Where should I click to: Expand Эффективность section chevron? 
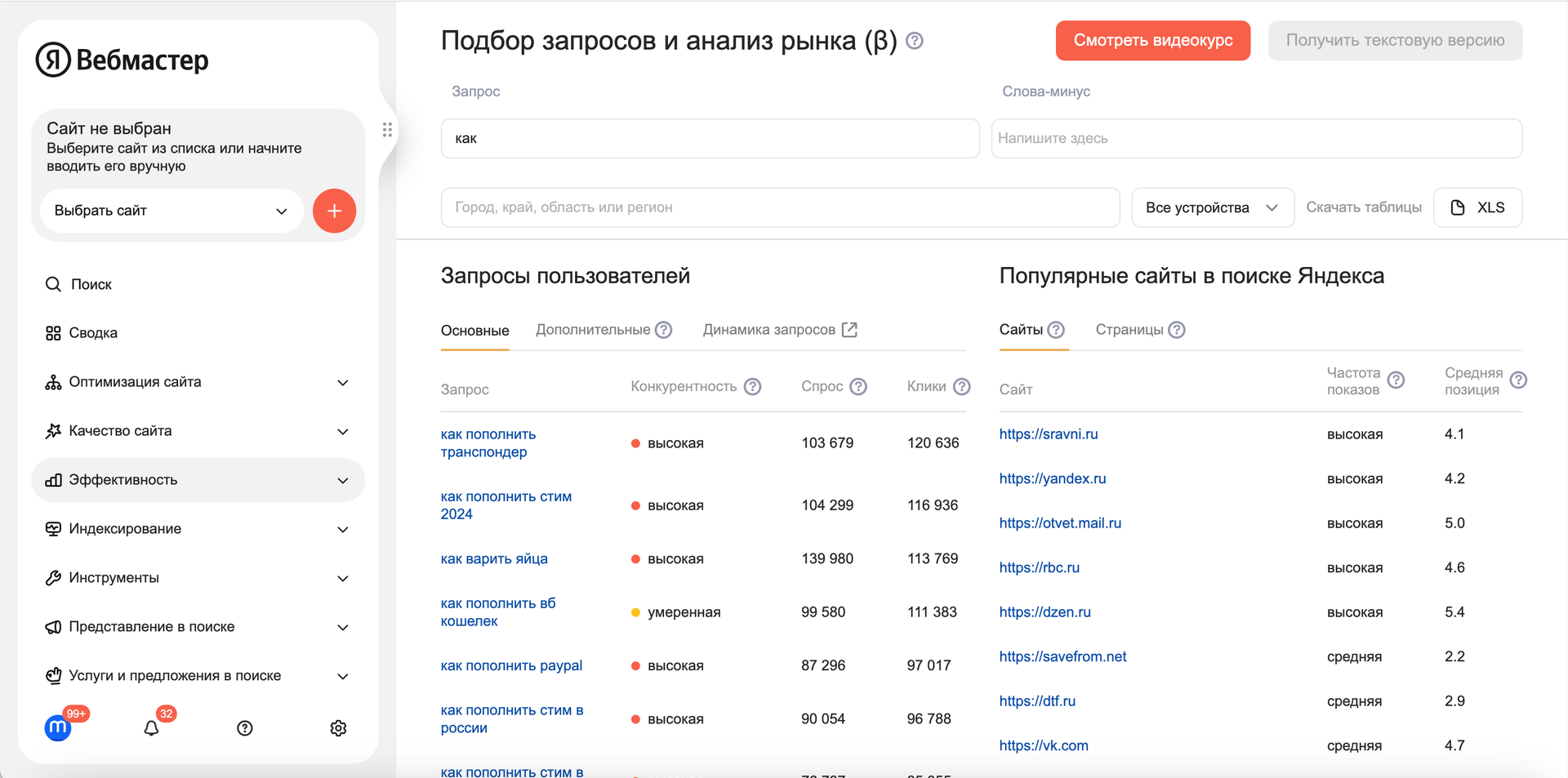343,481
